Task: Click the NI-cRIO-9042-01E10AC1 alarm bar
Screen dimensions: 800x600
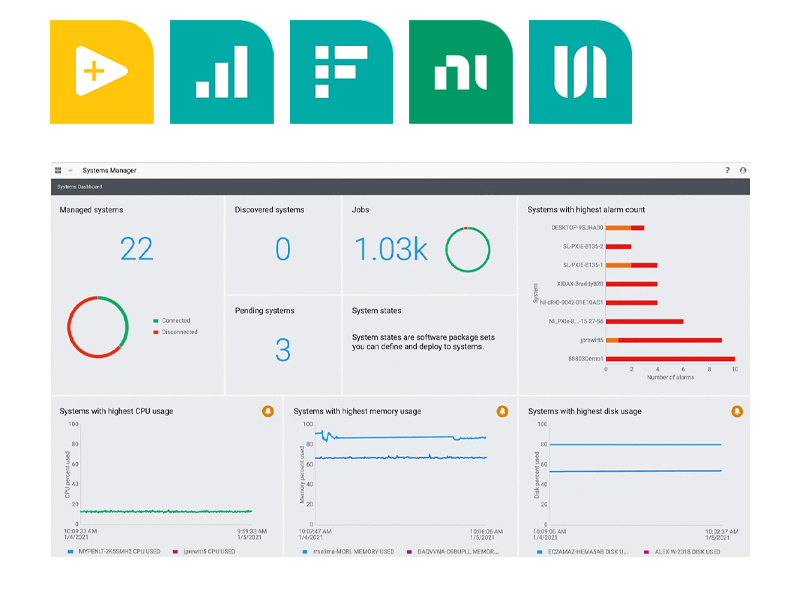Action: click(x=632, y=303)
